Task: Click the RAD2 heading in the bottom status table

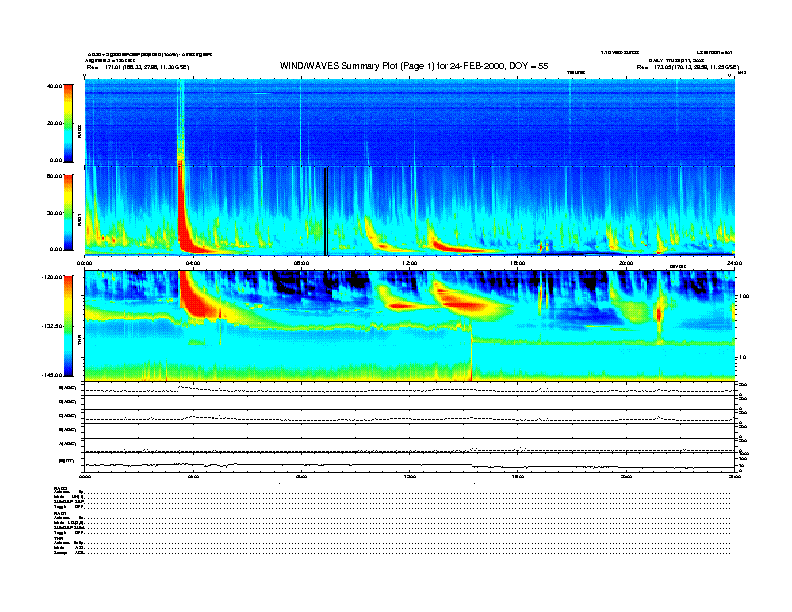Action: [60, 488]
